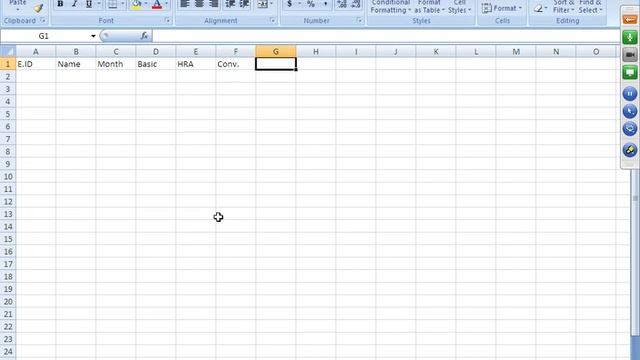Image resolution: width=640 pixels, height=360 pixels.
Task: Open the Number group dialog launcher
Action: [359, 20]
